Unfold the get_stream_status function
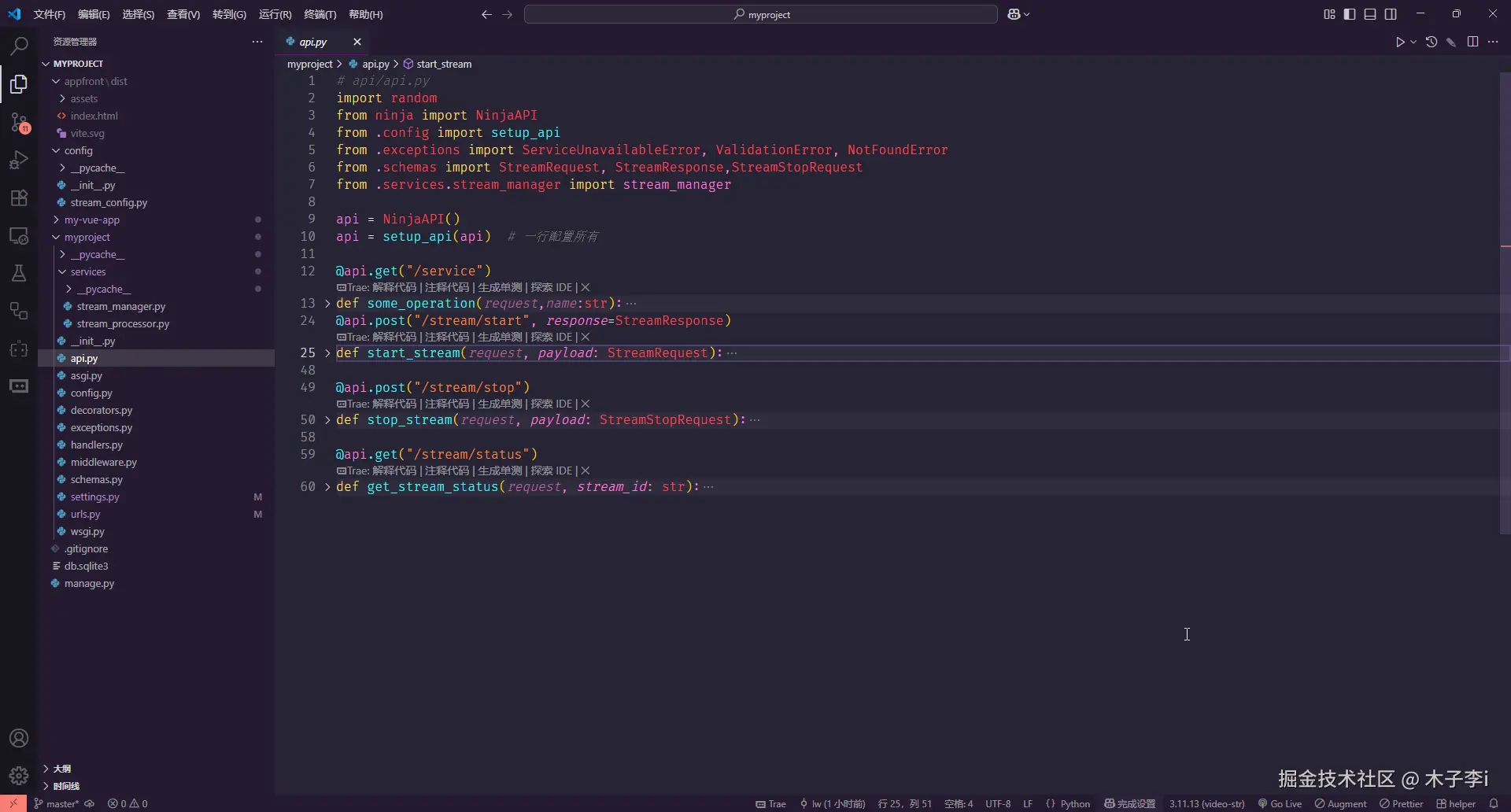The width and height of the screenshot is (1511, 812). (x=327, y=487)
